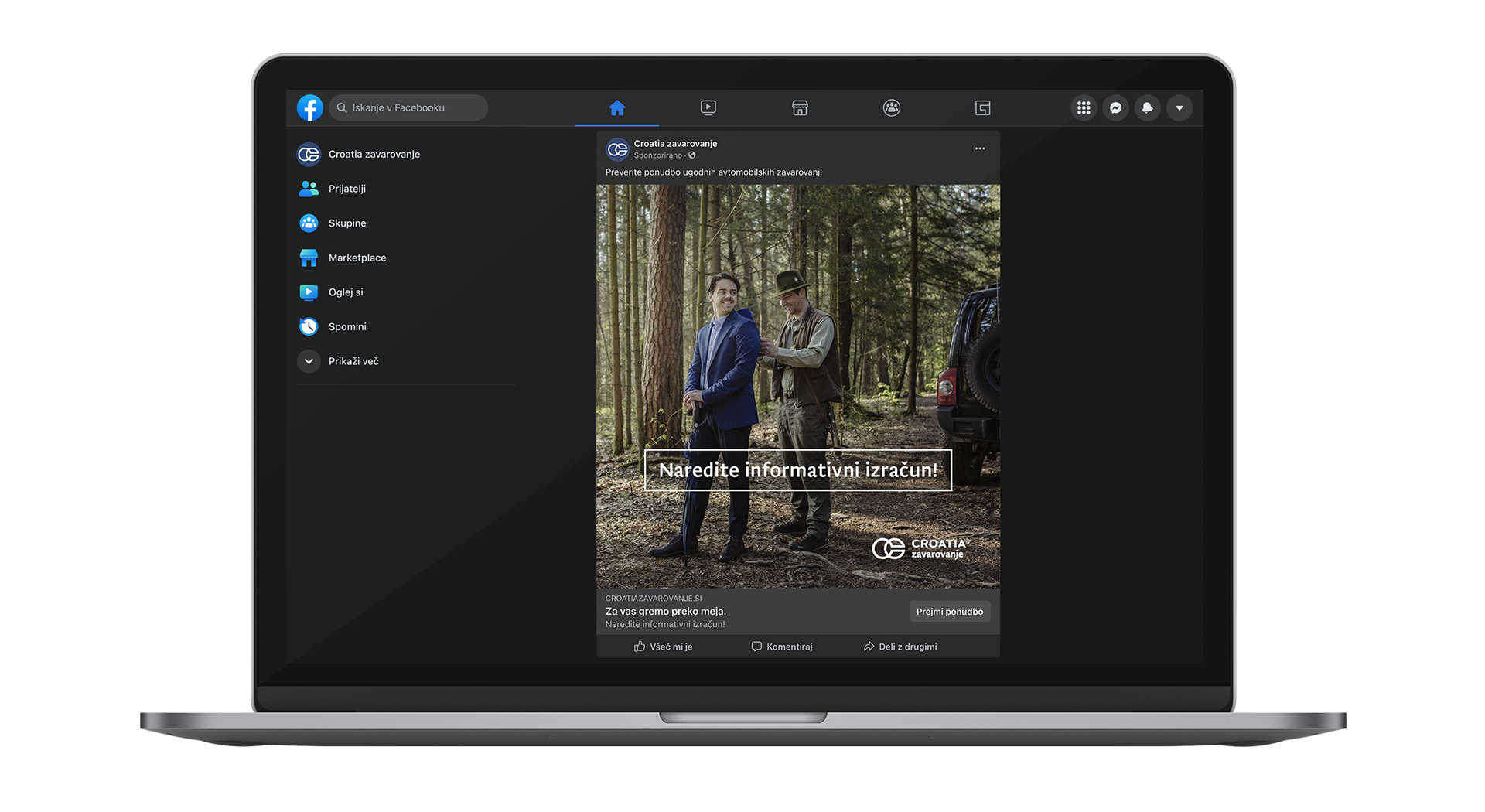1485x812 pixels.
Task: Like the post with Všeč mi je
Action: 663,647
